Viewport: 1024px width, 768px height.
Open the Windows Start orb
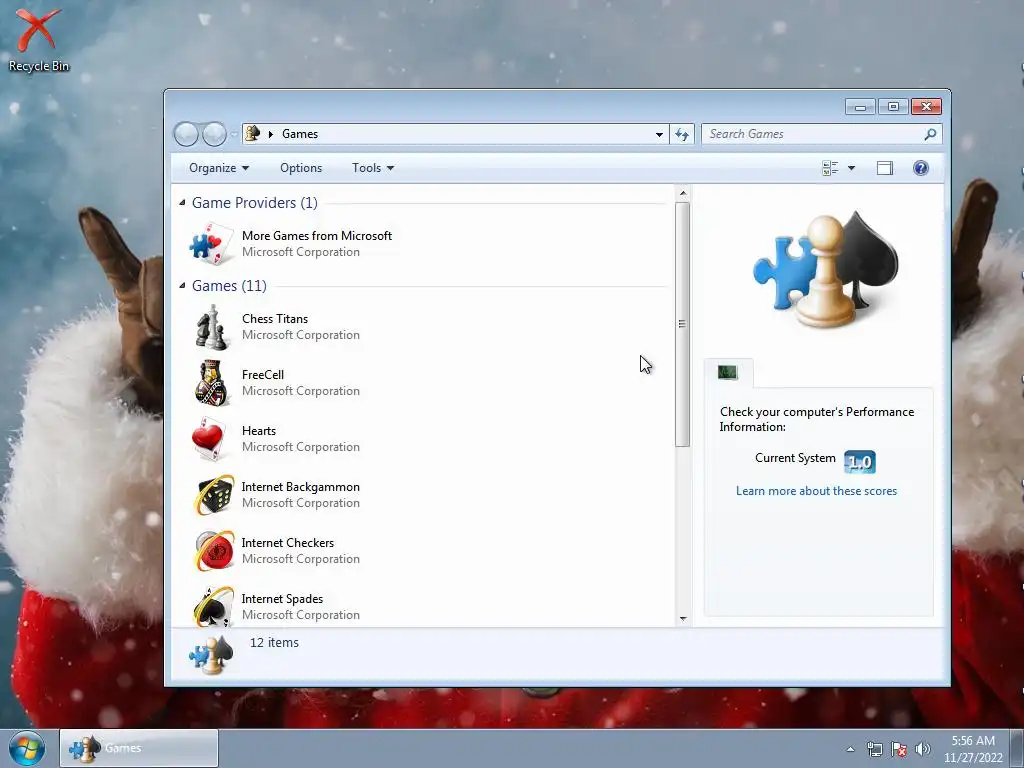pos(27,748)
